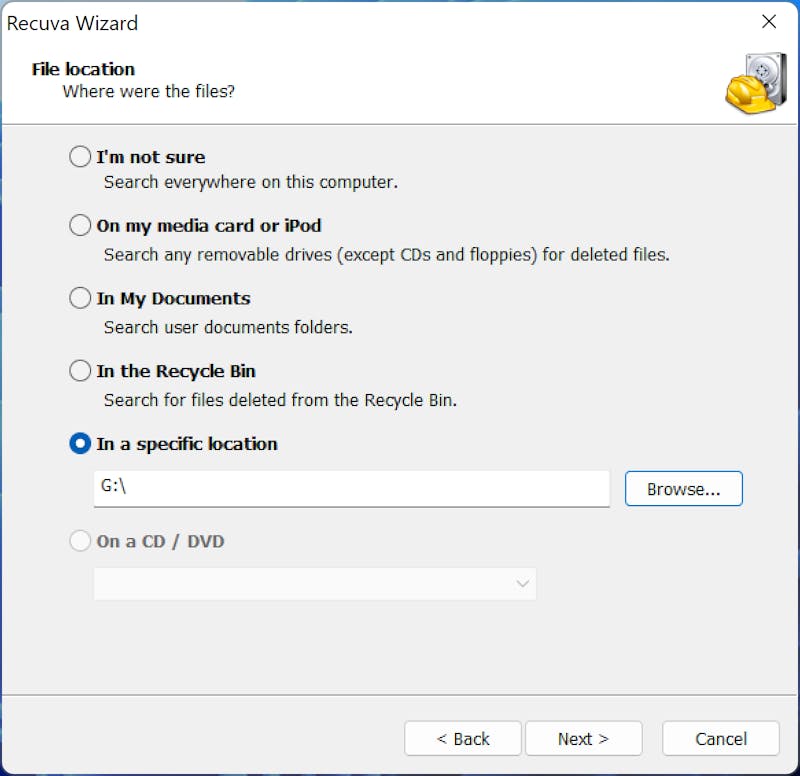Go to the previous step with Back
800x776 pixels.
point(463,738)
